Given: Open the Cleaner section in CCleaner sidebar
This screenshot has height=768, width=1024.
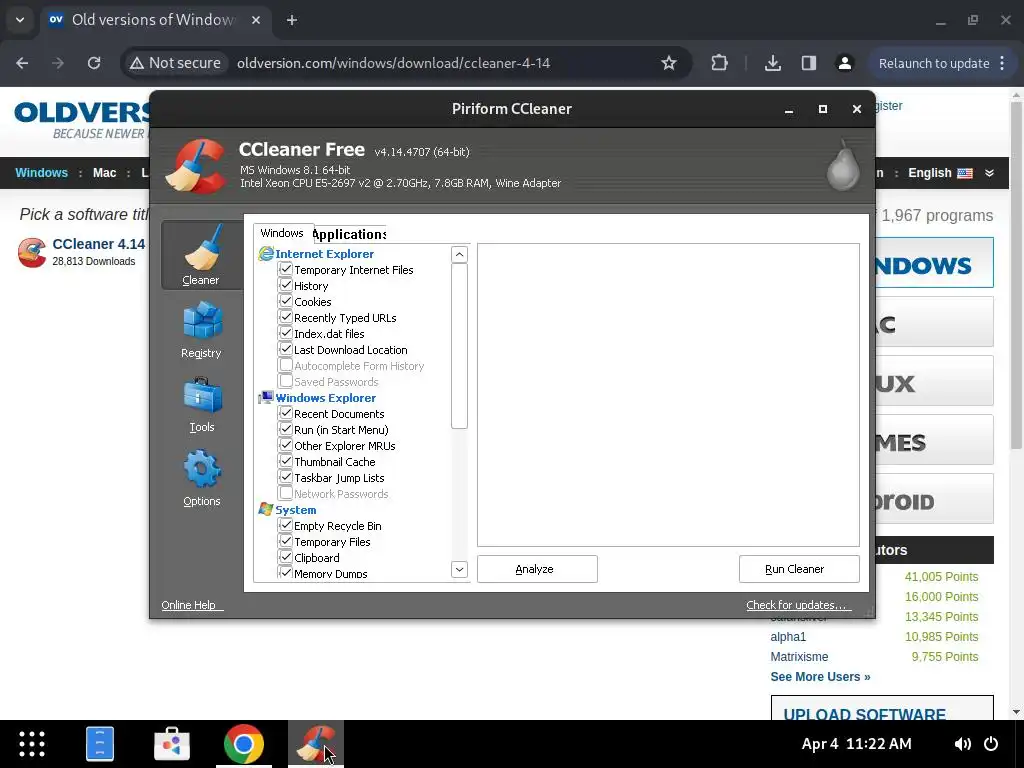Looking at the screenshot, I should point(202,255).
